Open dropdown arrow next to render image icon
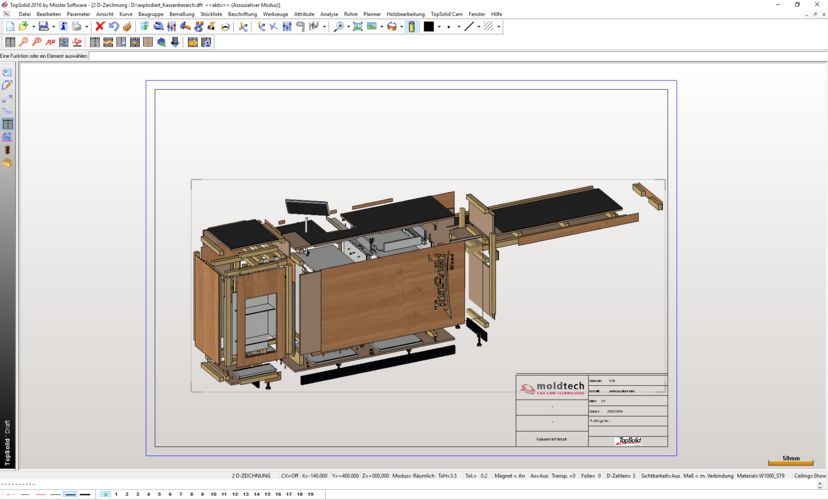This screenshot has height=500, width=828. click(382, 26)
